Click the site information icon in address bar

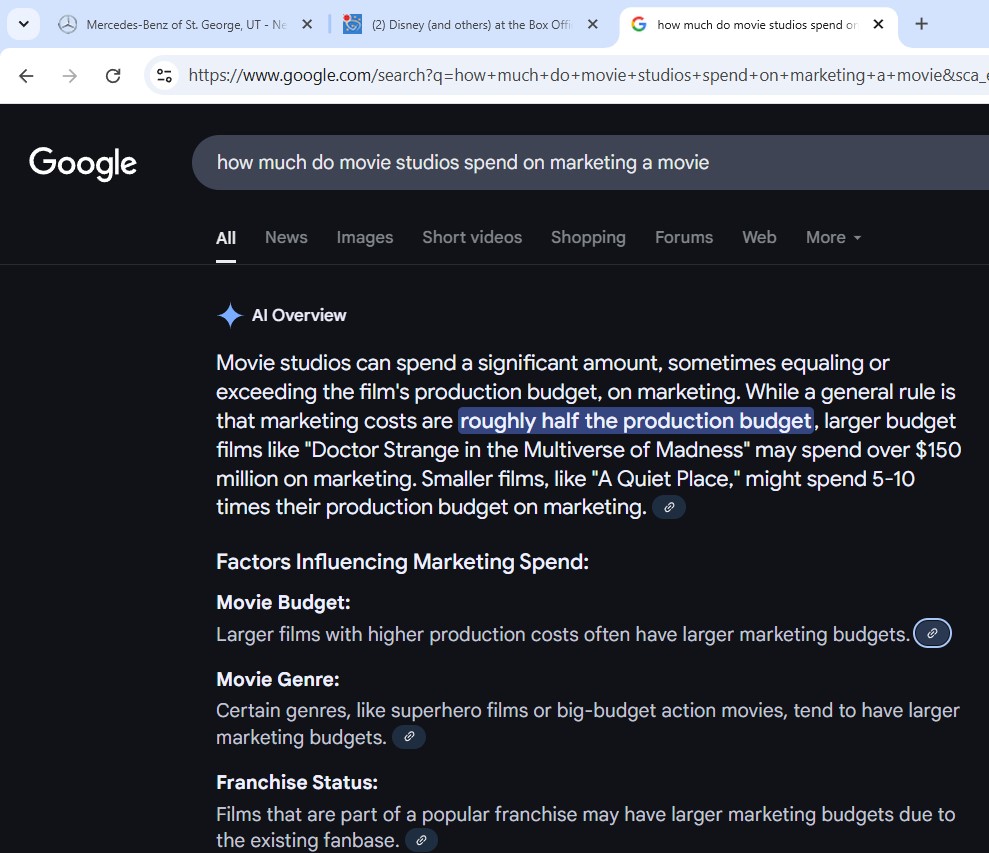pos(165,75)
